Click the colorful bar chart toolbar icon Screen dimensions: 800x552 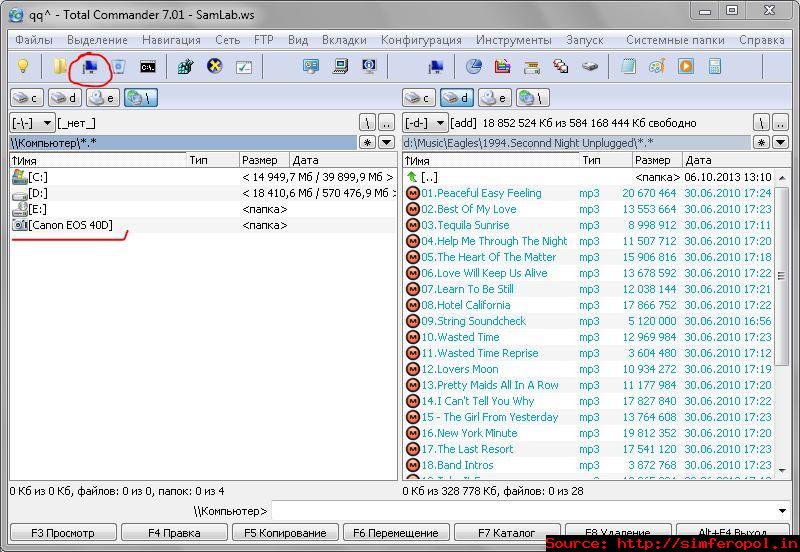[x=503, y=66]
